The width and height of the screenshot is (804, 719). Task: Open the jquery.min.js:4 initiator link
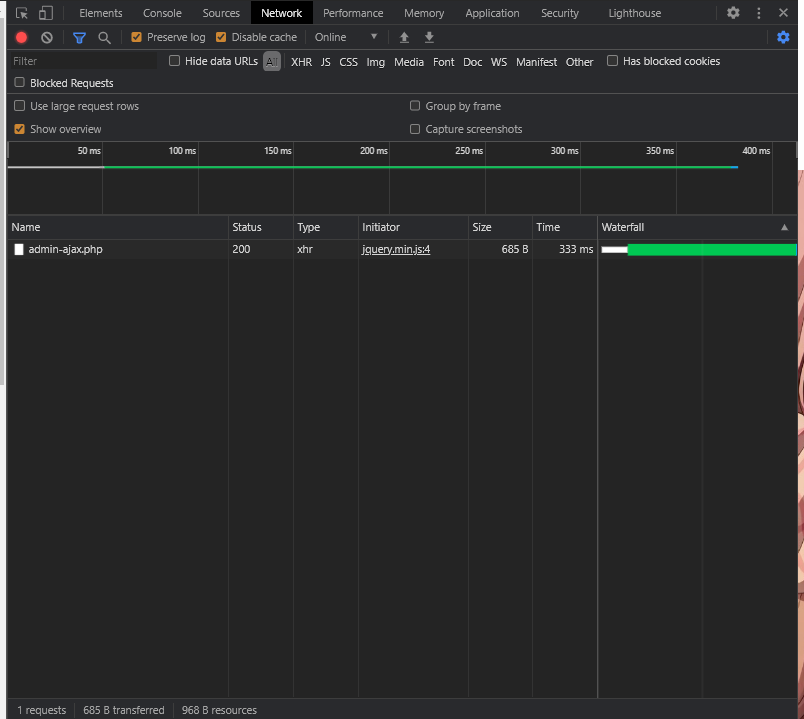pos(396,249)
